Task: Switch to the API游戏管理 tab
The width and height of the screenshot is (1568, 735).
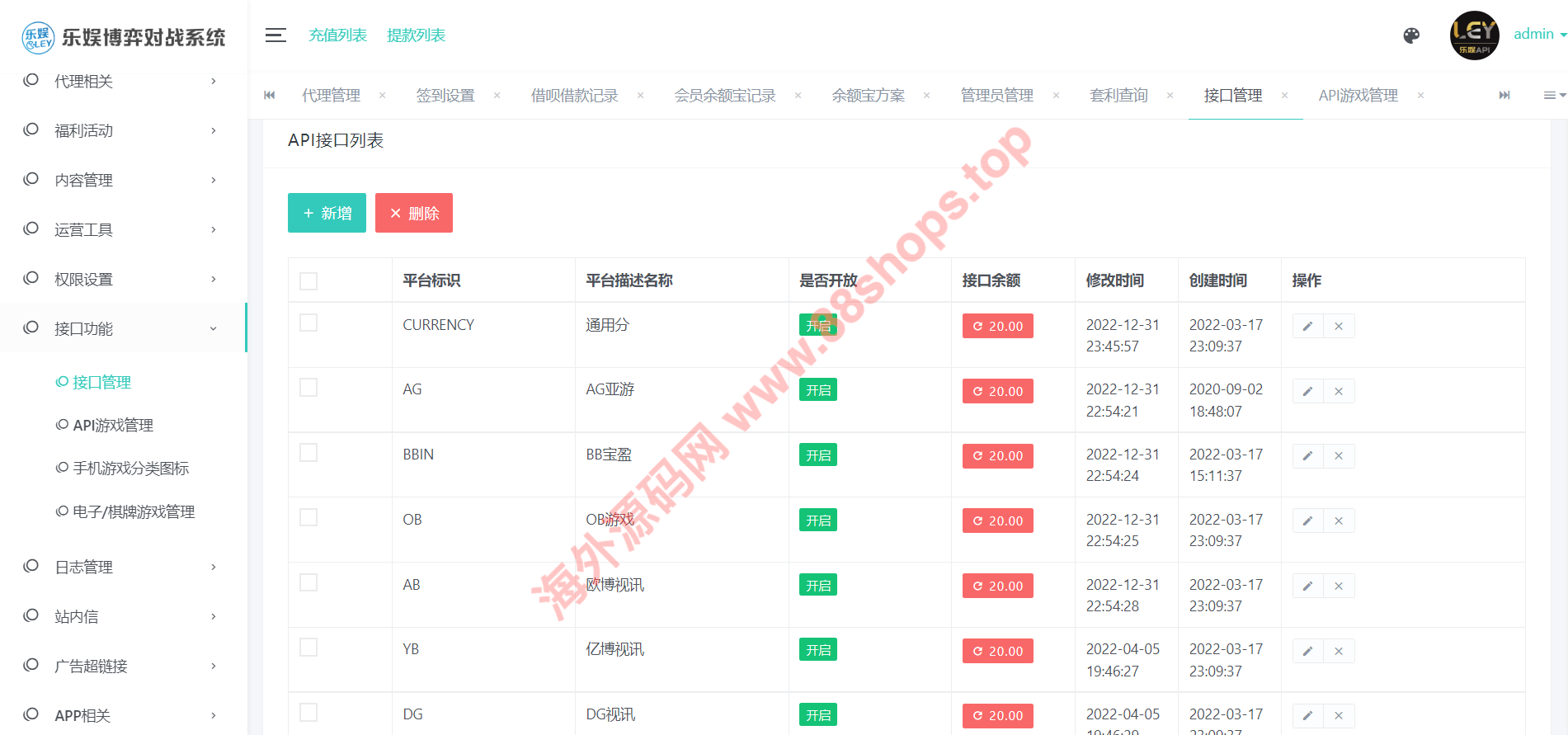Action: pyautogui.click(x=1358, y=96)
